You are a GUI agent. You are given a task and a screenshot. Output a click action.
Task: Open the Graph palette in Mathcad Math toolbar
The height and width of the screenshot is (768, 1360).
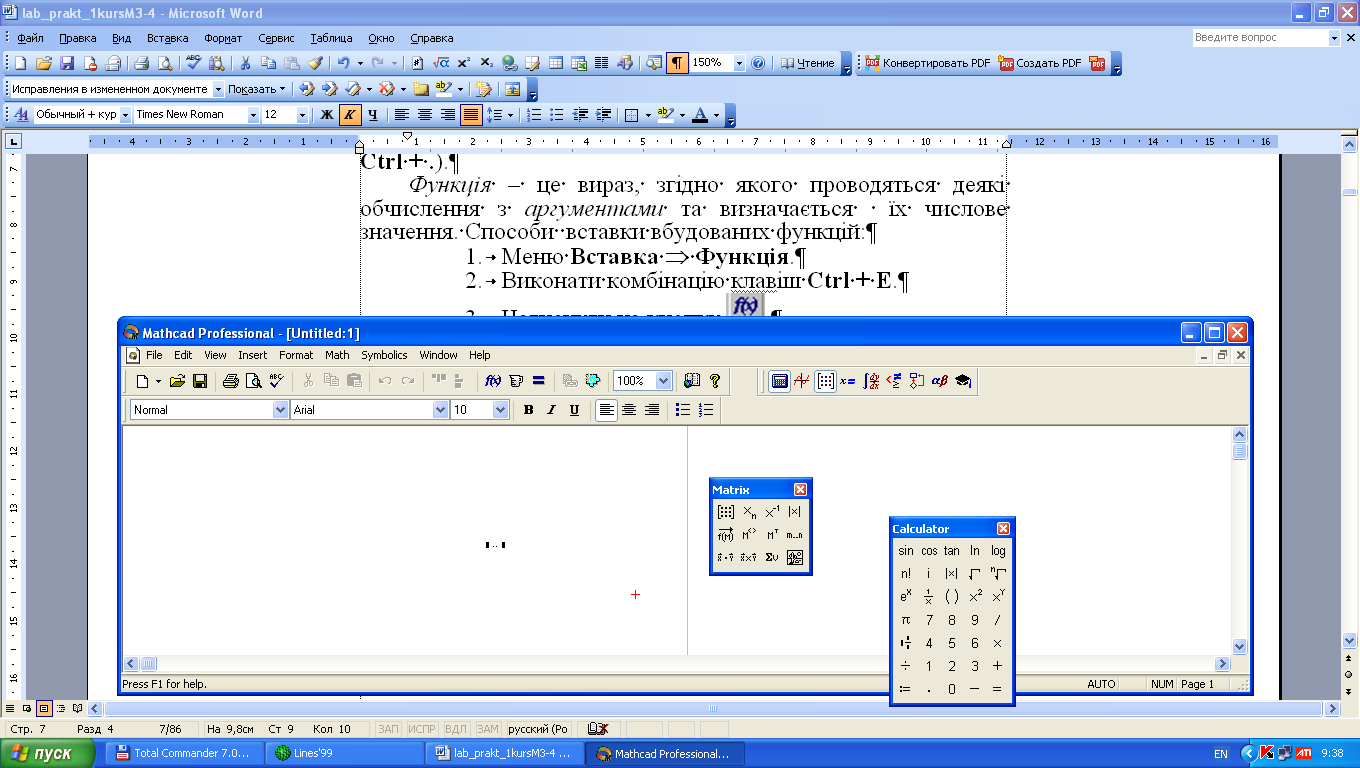click(x=802, y=381)
